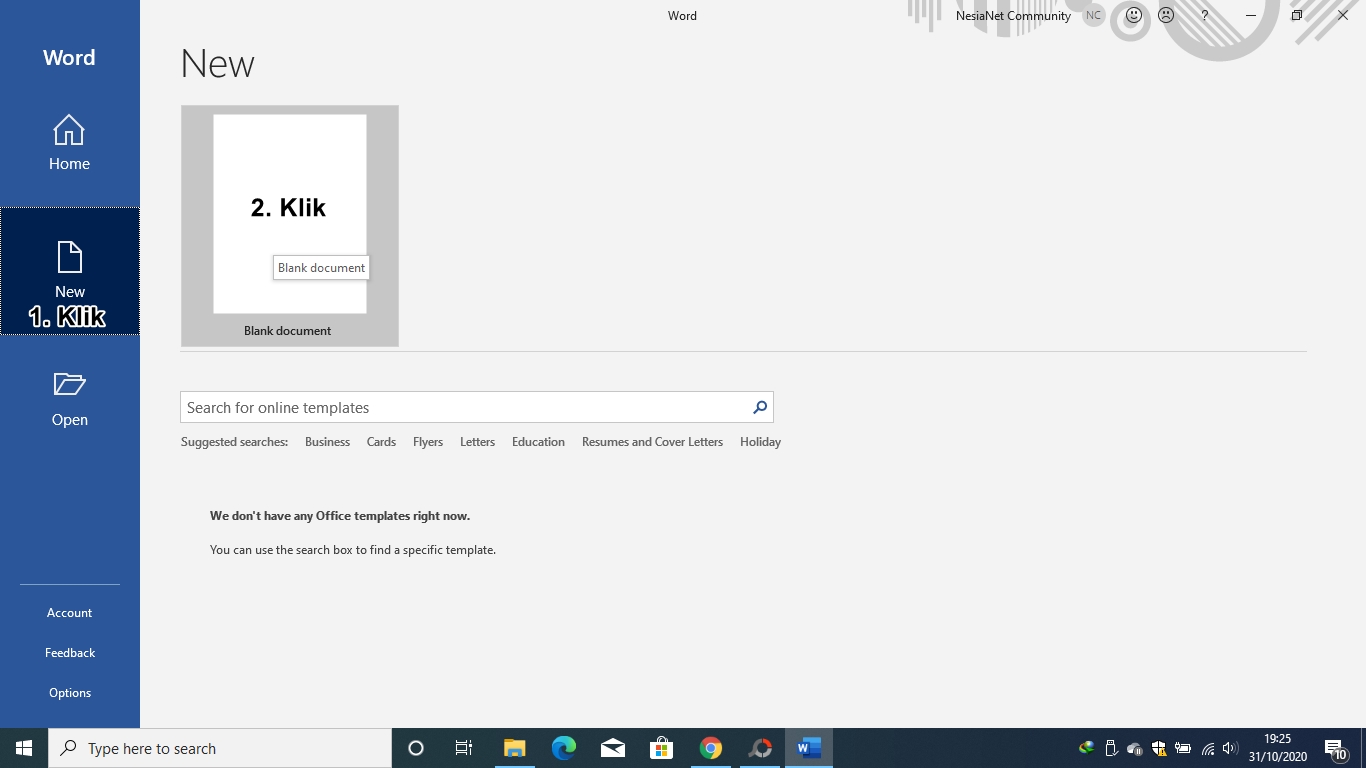Go to the Home page in sidebar
This screenshot has width=1366, height=768.
click(x=69, y=143)
